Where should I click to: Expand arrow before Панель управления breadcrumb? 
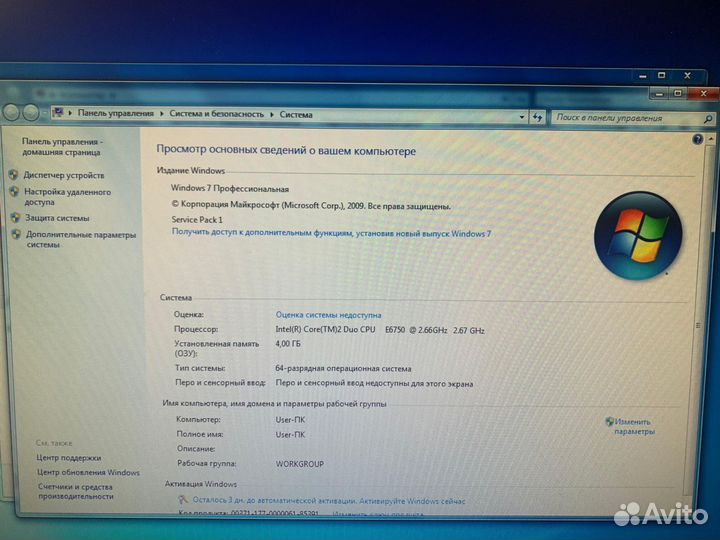(x=70, y=112)
